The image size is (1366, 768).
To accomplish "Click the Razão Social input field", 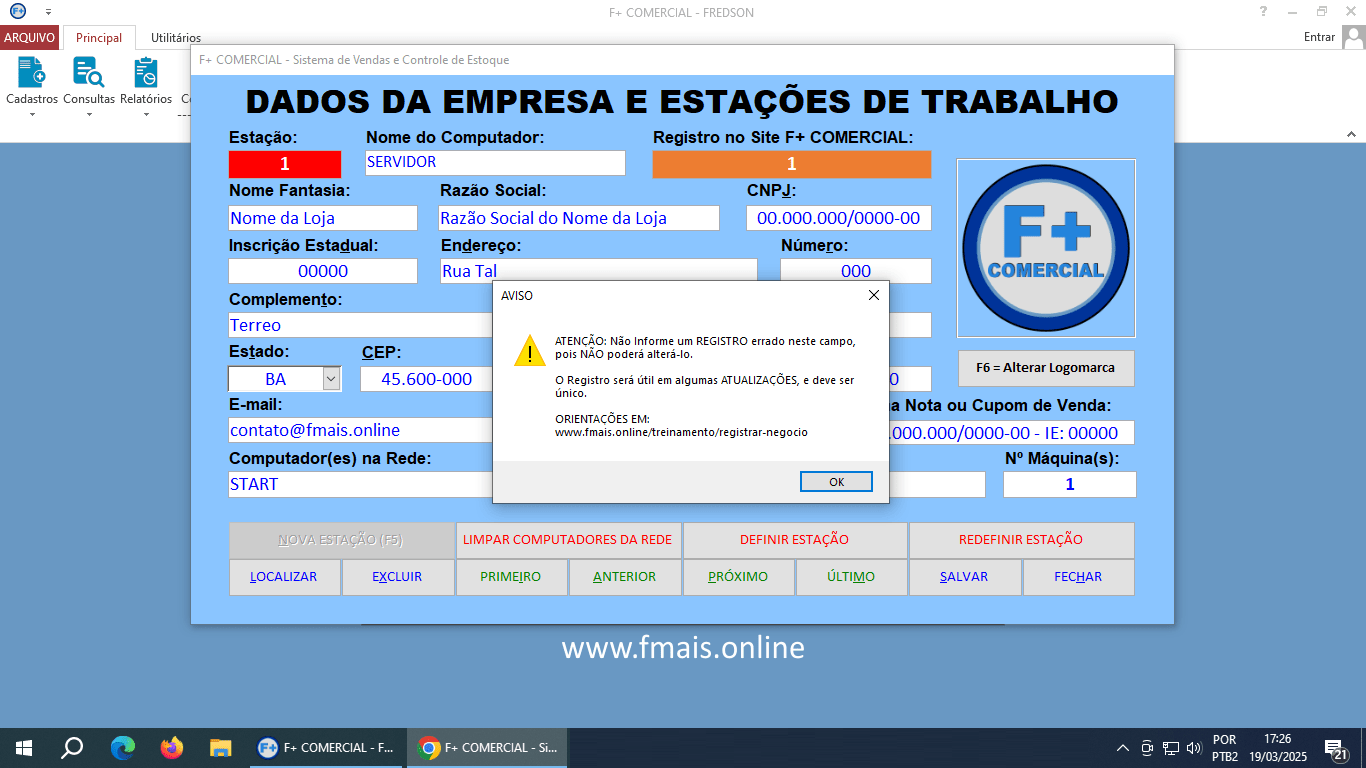I will click(x=579, y=218).
